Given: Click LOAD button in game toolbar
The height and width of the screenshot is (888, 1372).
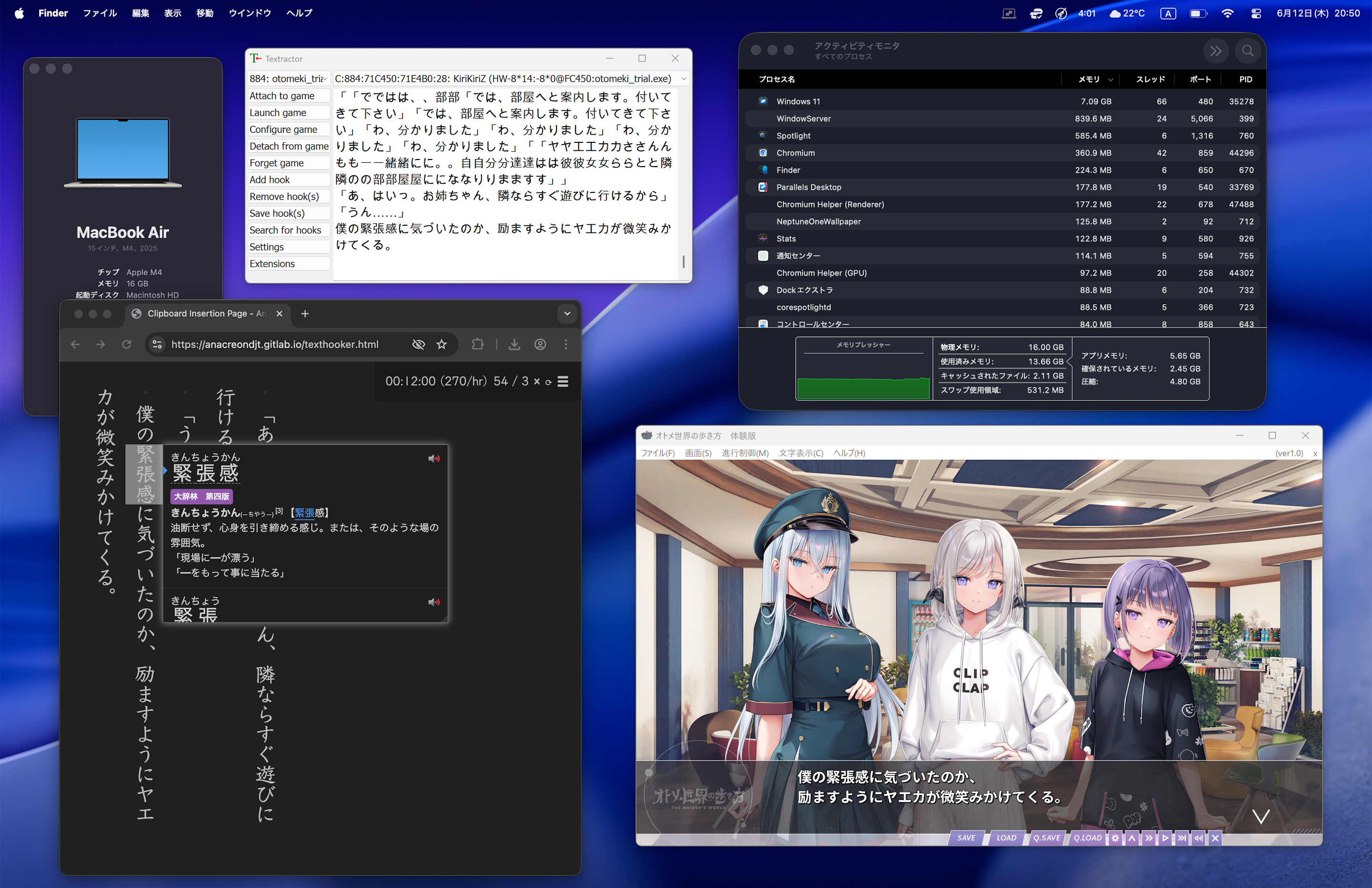Looking at the screenshot, I should pyautogui.click(x=1007, y=838).
